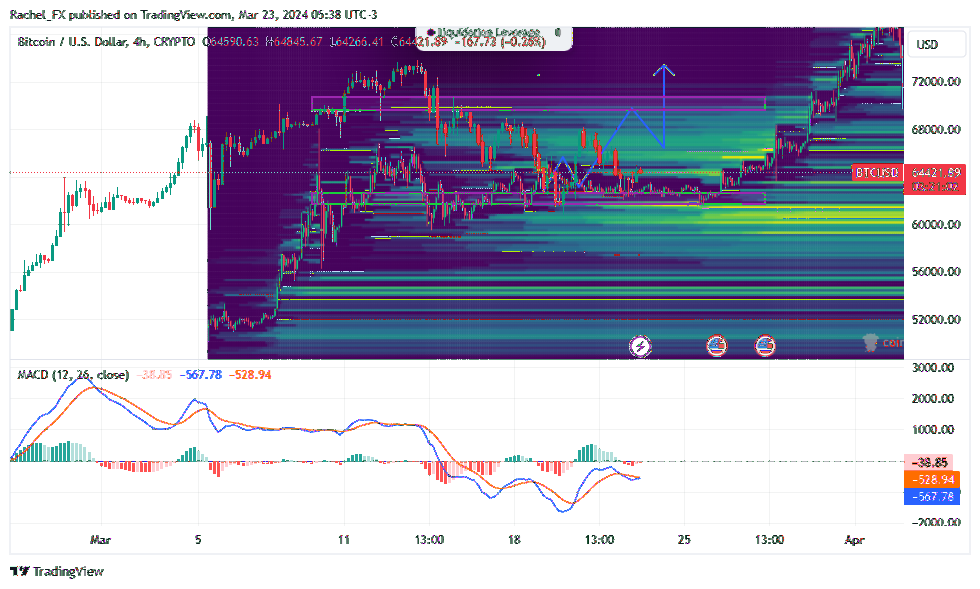Click the TradingView logo at bottom
Viewport: 980px width, 589px height.
57,571
